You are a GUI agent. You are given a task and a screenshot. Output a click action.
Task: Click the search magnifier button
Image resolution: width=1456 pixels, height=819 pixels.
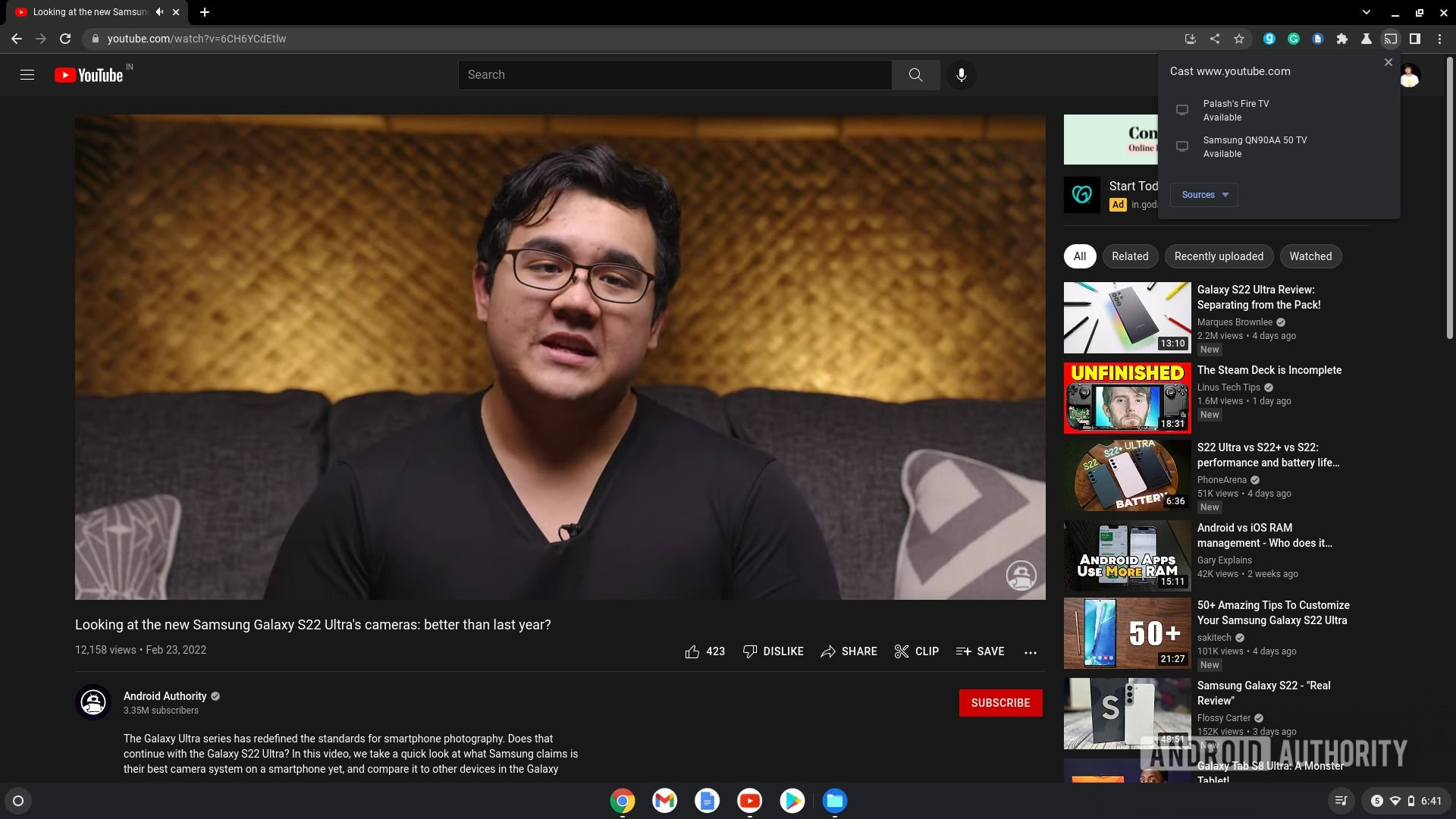(x=915, y=75)
